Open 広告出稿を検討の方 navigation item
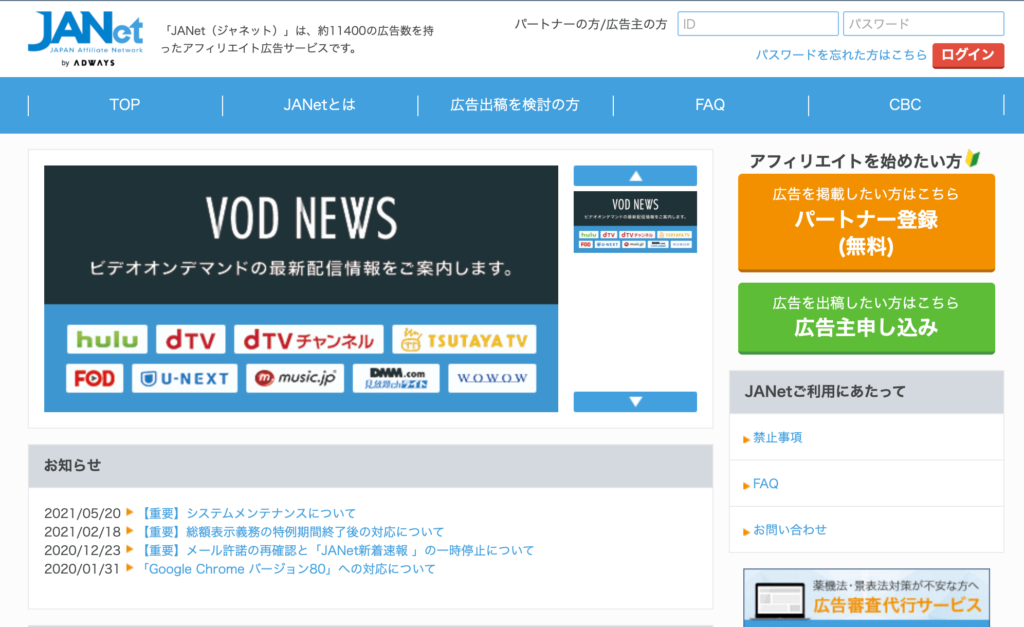The image size is (1024, 627). point(515,105)
